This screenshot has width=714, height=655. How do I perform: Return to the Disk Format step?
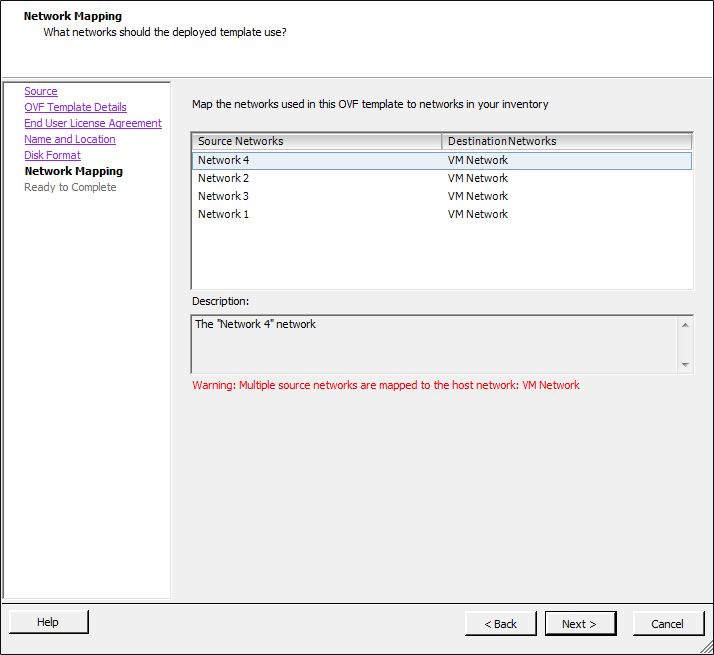pos(52,155)
